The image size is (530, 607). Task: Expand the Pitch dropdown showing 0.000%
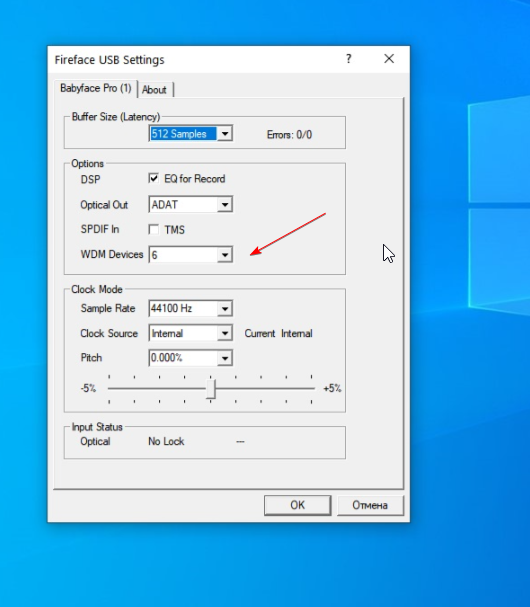[x=190, y=358]
